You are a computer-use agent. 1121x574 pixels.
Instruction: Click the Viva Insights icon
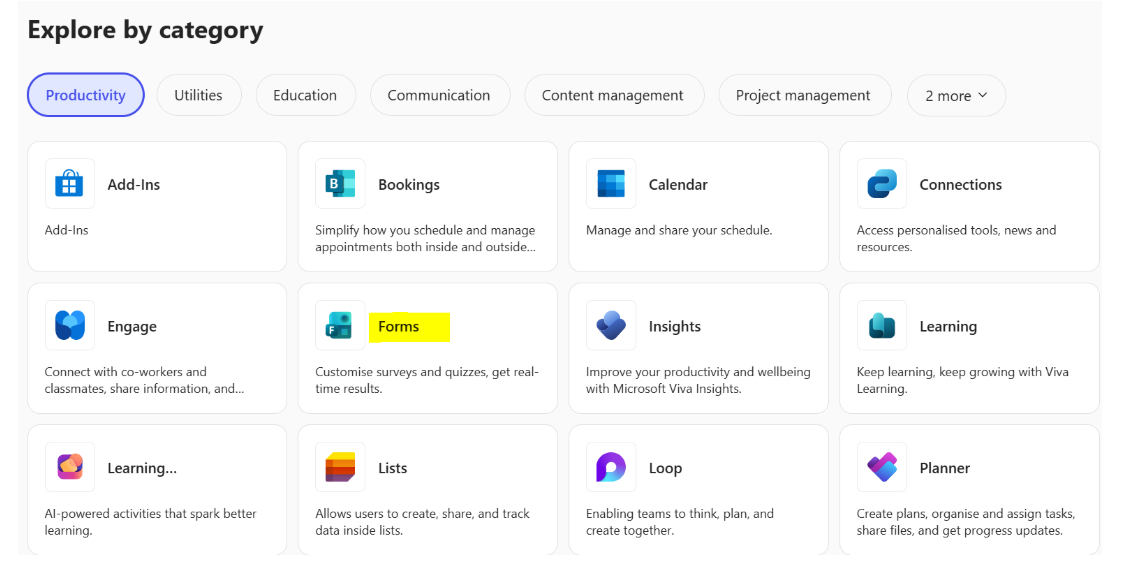611,326
